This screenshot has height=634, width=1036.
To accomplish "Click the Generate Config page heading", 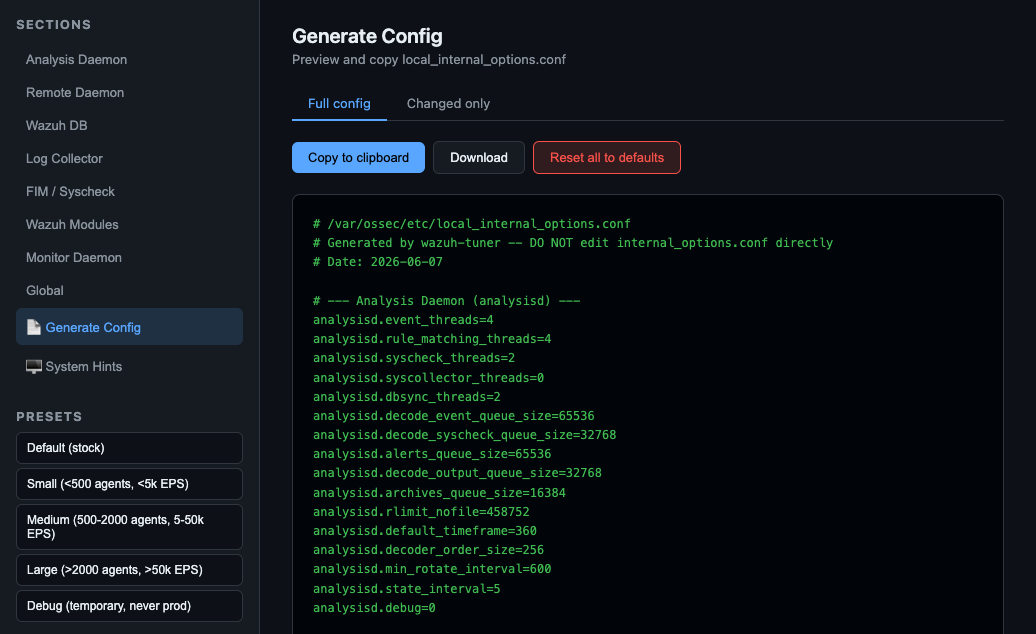I will [367, 36].
